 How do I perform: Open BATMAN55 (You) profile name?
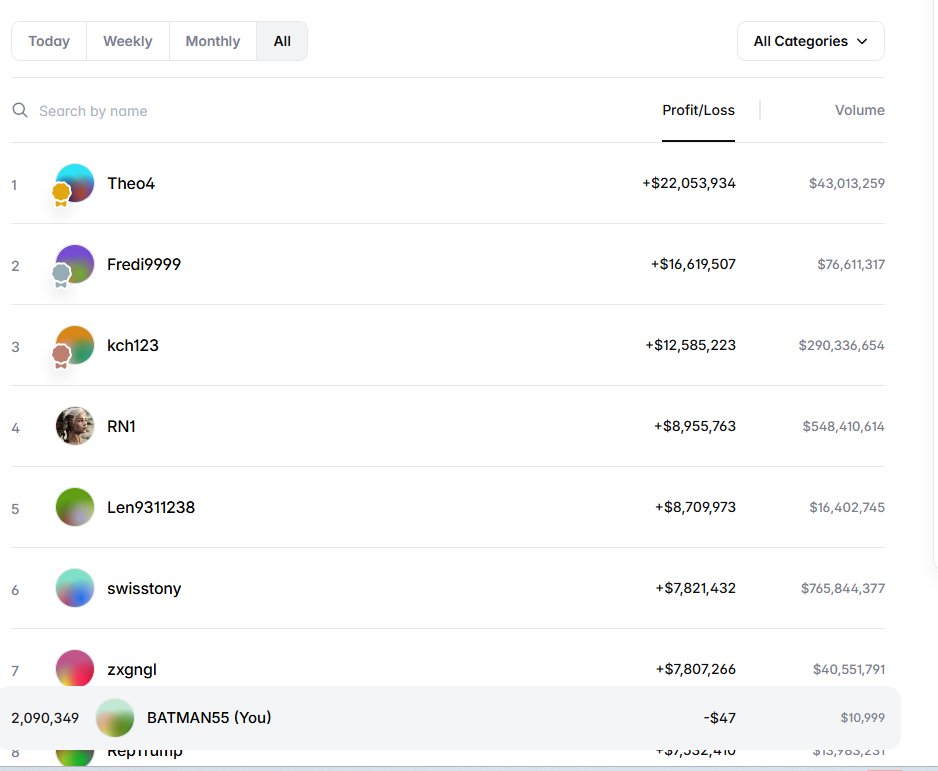tap(209, 717)
